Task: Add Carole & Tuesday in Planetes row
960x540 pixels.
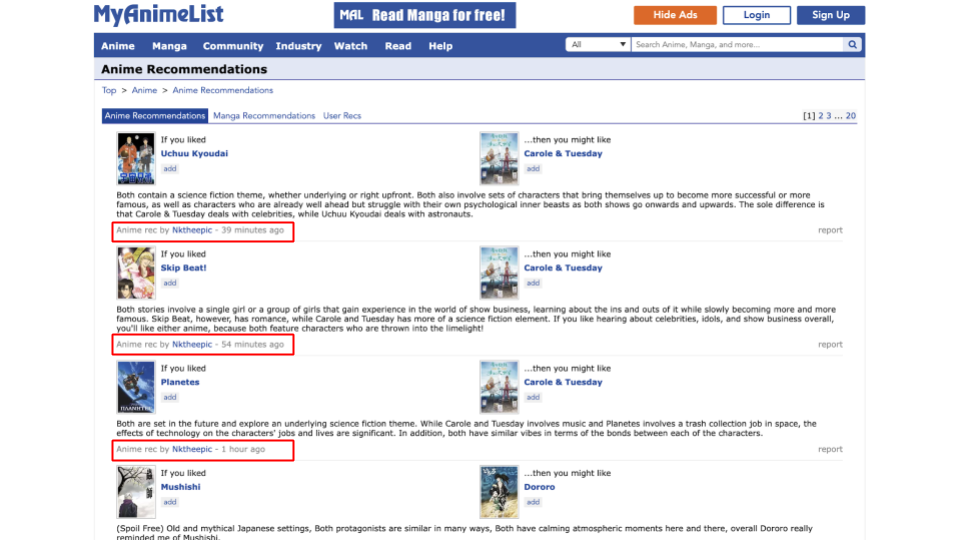Action: [x=533, y=397]
